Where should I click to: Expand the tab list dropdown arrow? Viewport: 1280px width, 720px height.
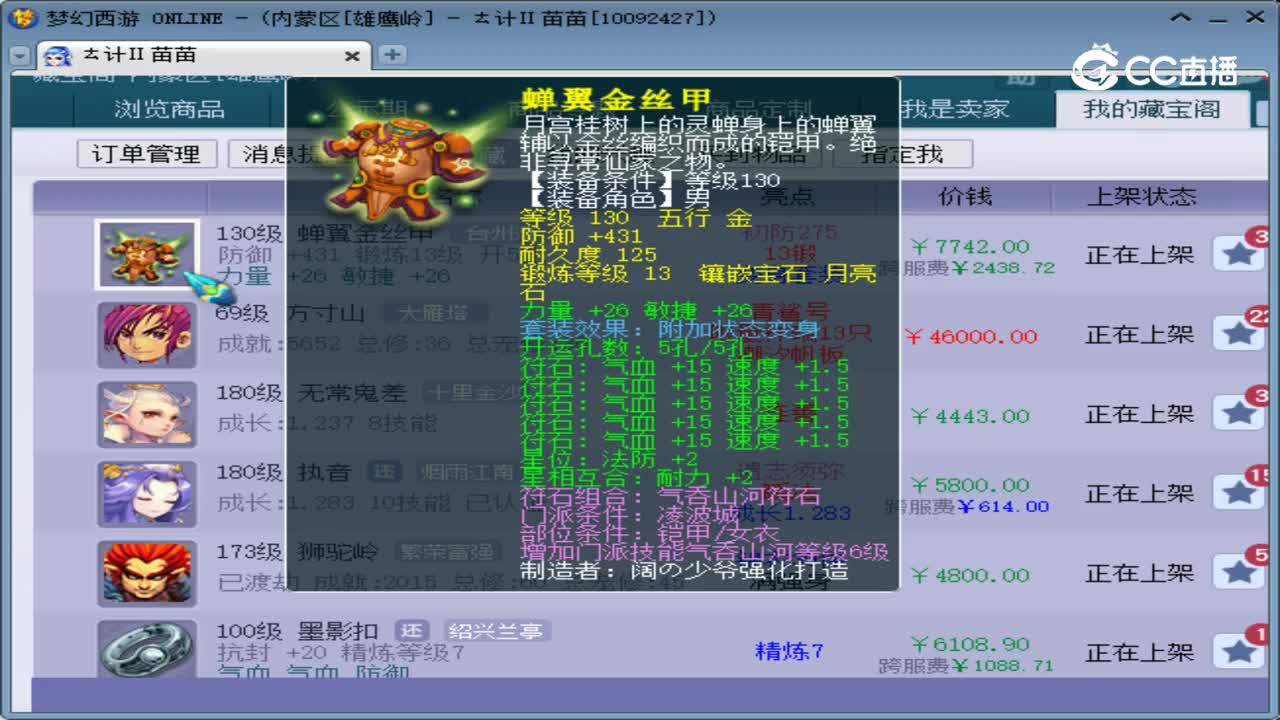coord(19,56)
